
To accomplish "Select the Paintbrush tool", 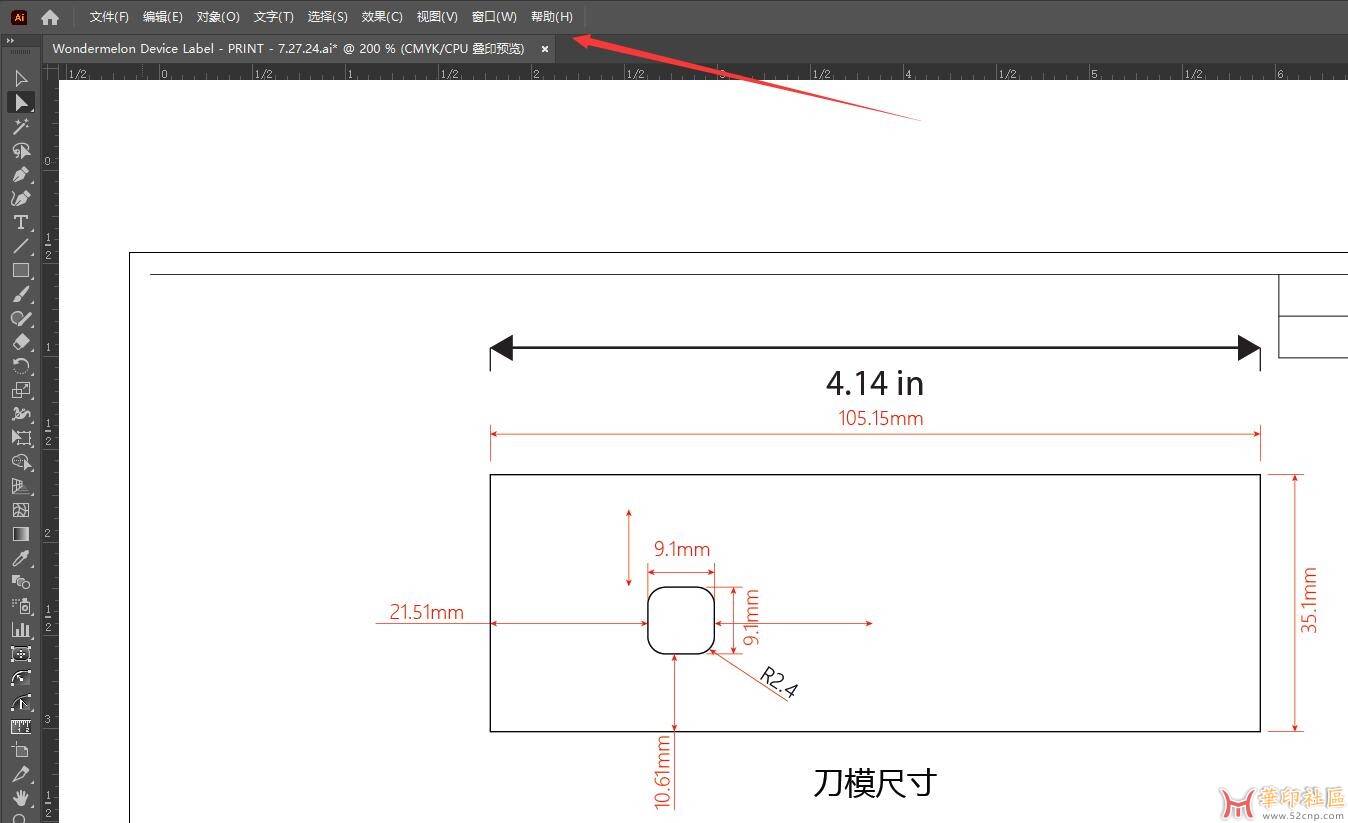I will 21,294.
